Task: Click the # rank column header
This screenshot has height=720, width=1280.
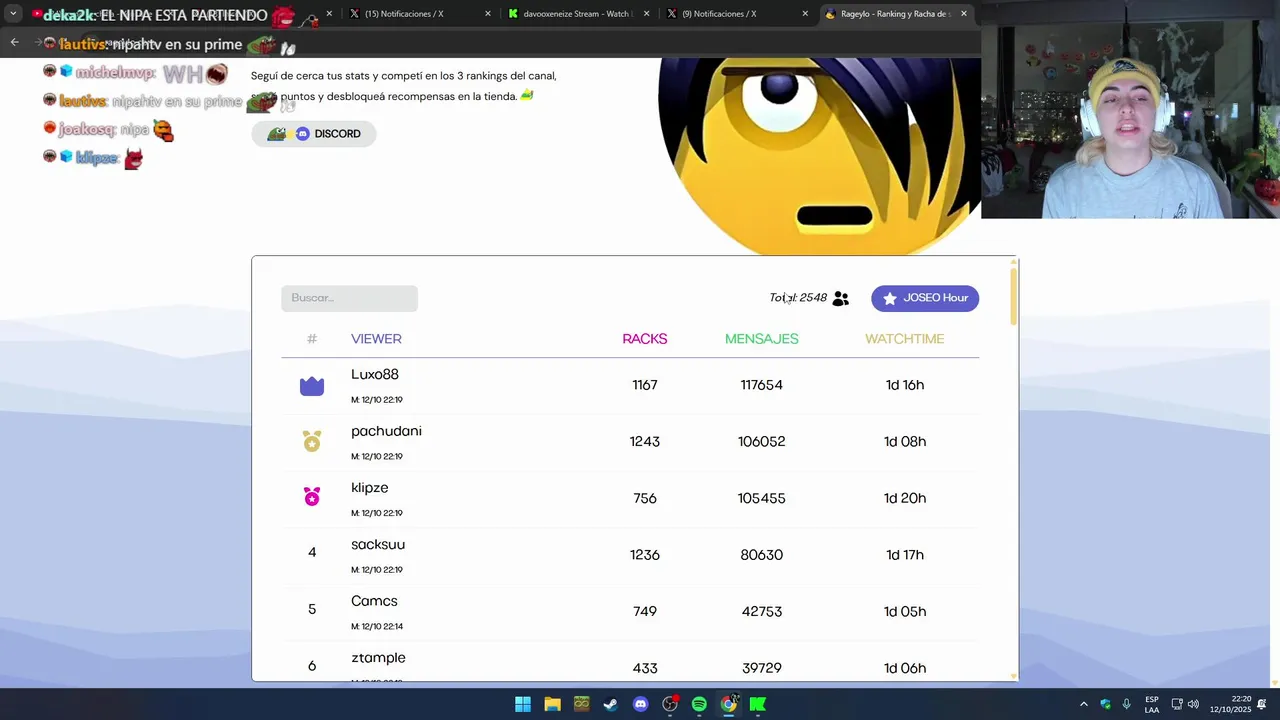Action: coord(312,339)
